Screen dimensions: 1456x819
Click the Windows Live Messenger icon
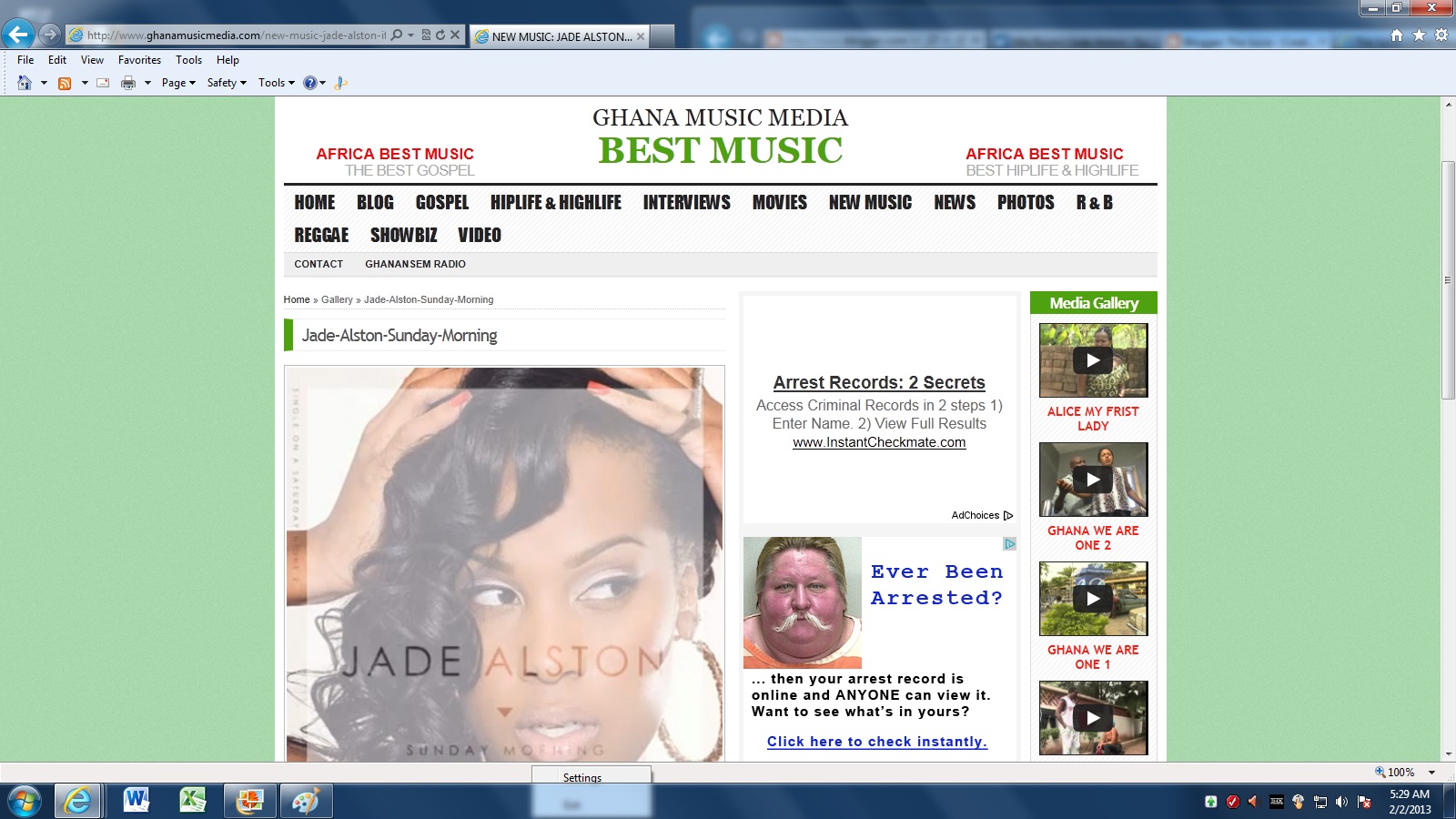[x=340, y=83]
